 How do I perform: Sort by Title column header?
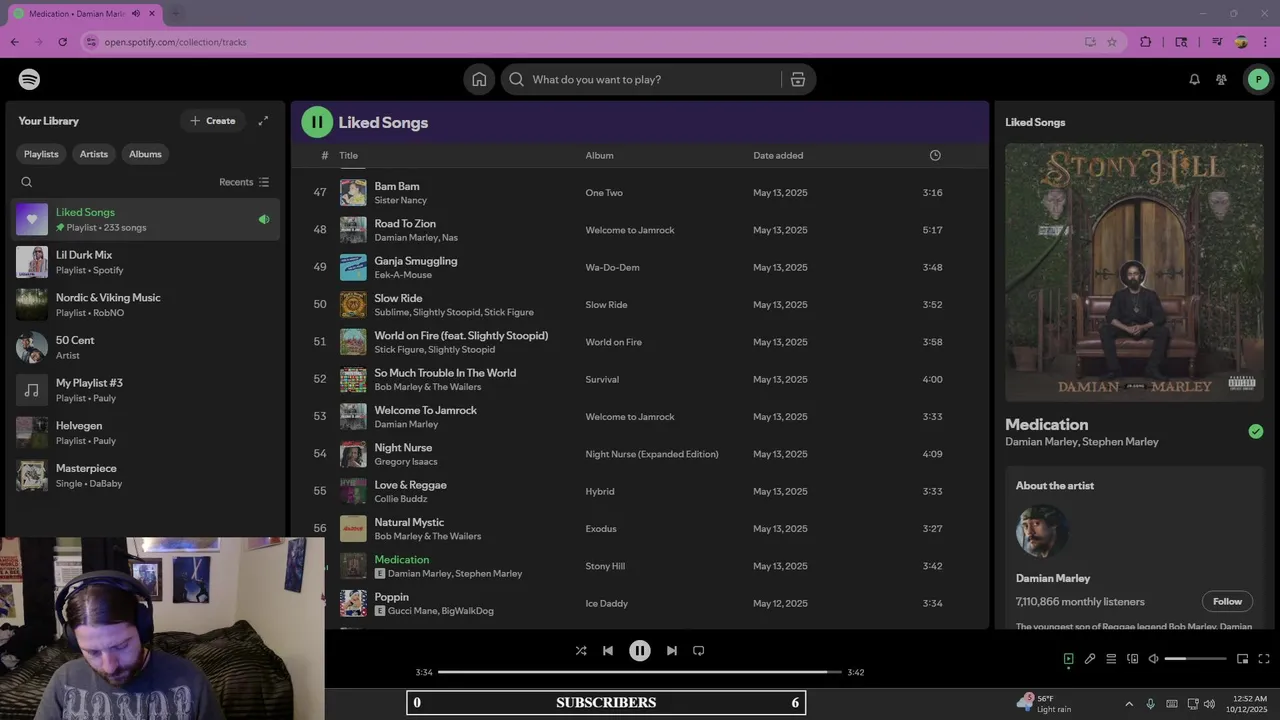click(x=348, y=155)
